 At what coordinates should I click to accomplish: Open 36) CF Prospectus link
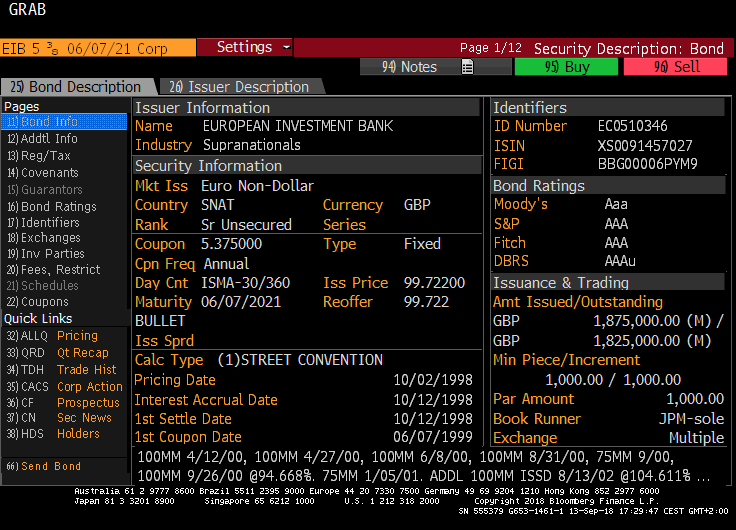tap(63, 402)
